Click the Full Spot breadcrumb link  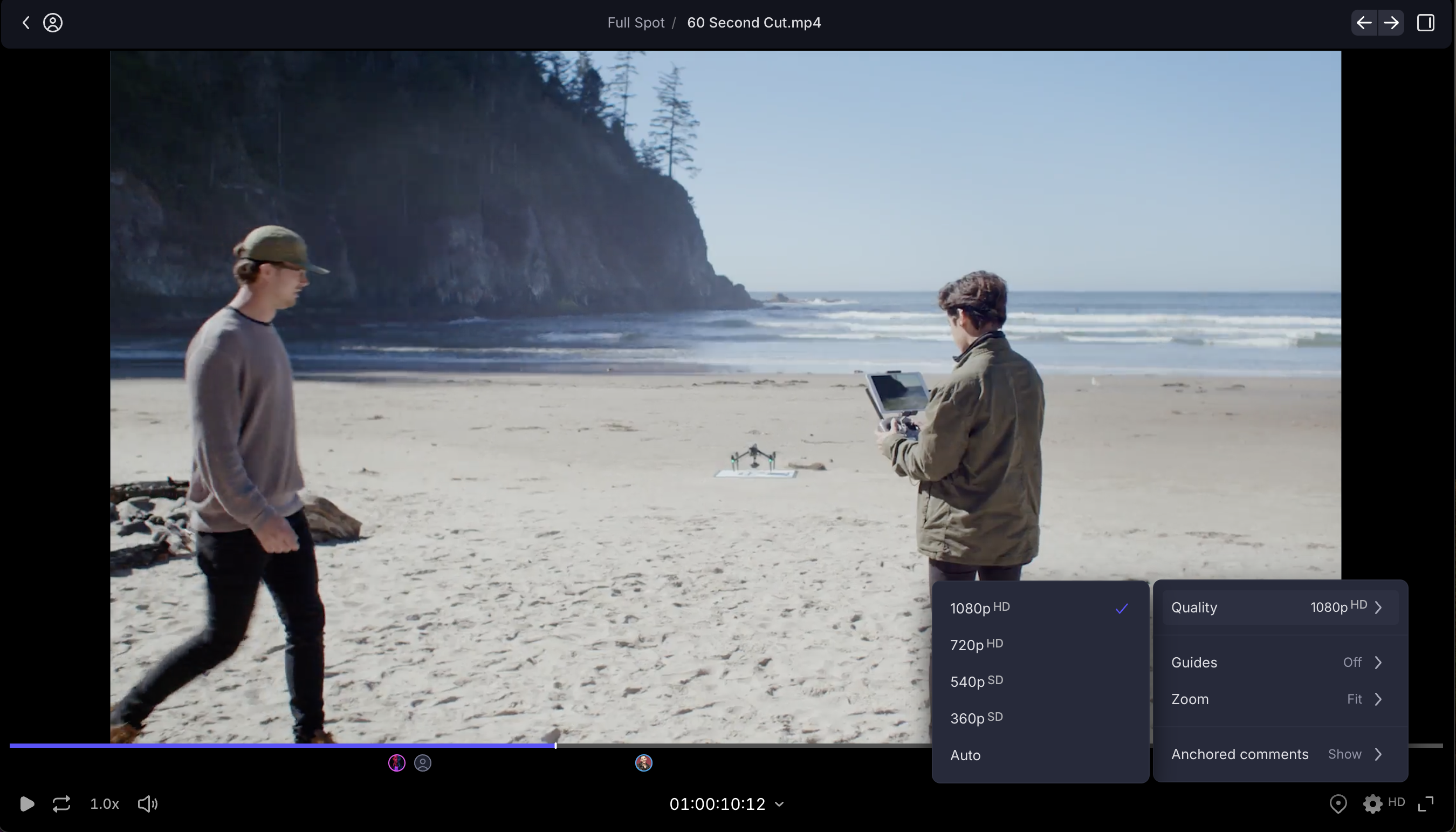pos(635,23)
